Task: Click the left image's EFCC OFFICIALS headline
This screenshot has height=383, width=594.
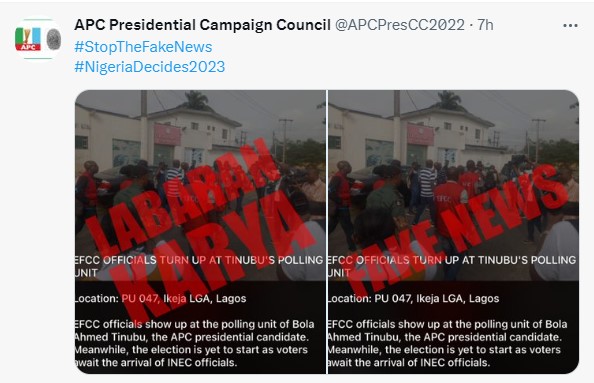Action: [199, 266]
